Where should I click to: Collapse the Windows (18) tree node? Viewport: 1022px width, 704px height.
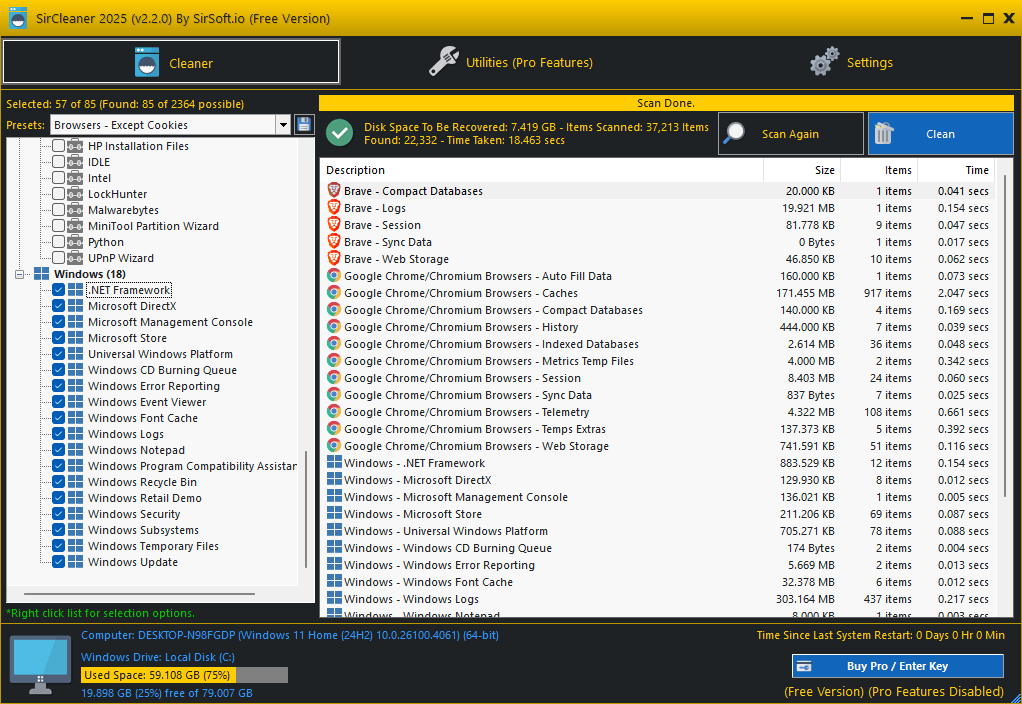pos(20,274)
